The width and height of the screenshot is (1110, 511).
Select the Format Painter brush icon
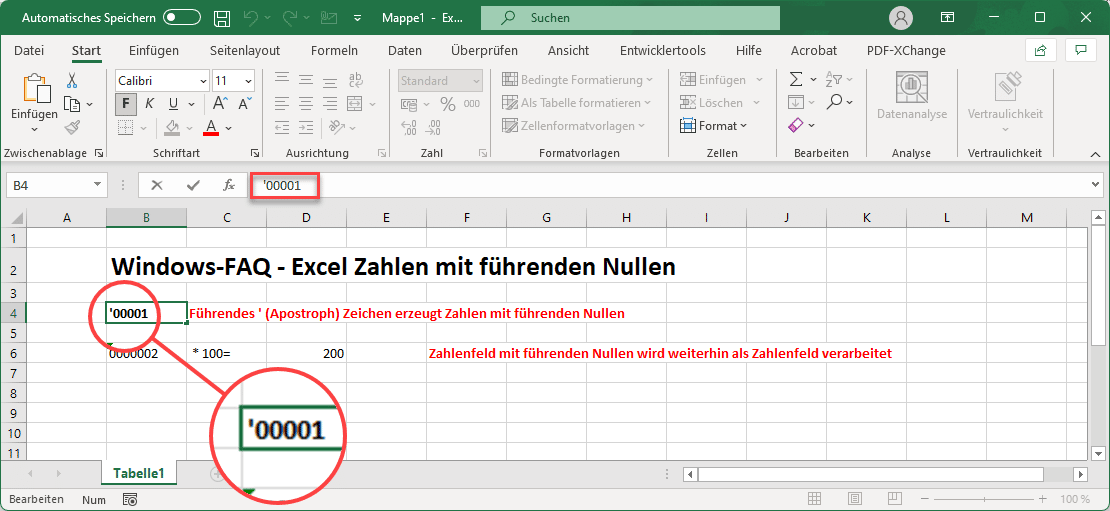tap(72, 127)
